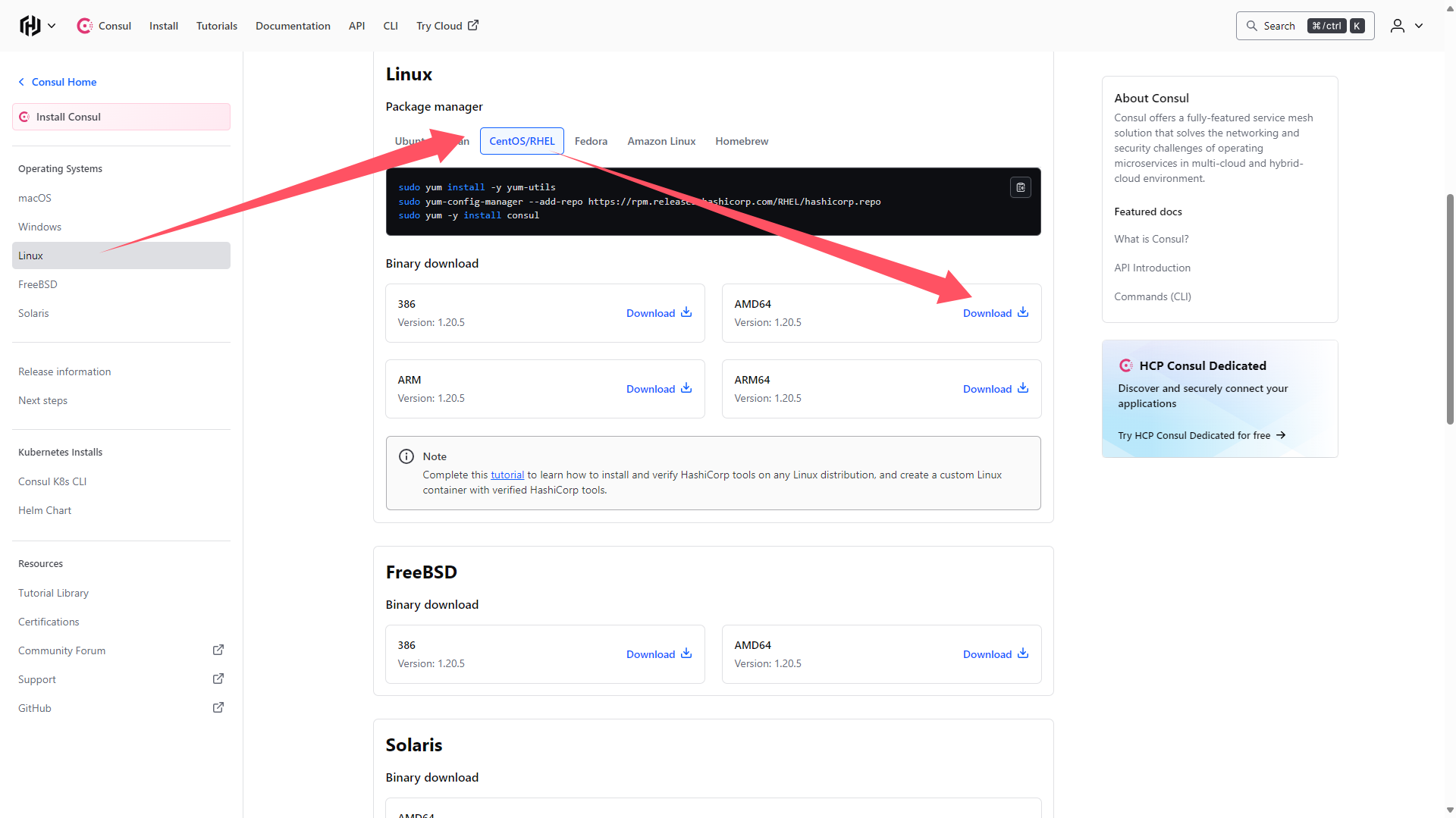Select Linux in the sidebar
The height and width of the screenshot is (818, 1456).
(x=121, y=255)
